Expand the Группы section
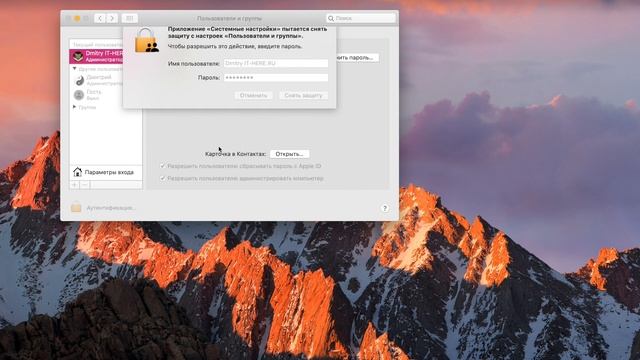 pos(75,107)
